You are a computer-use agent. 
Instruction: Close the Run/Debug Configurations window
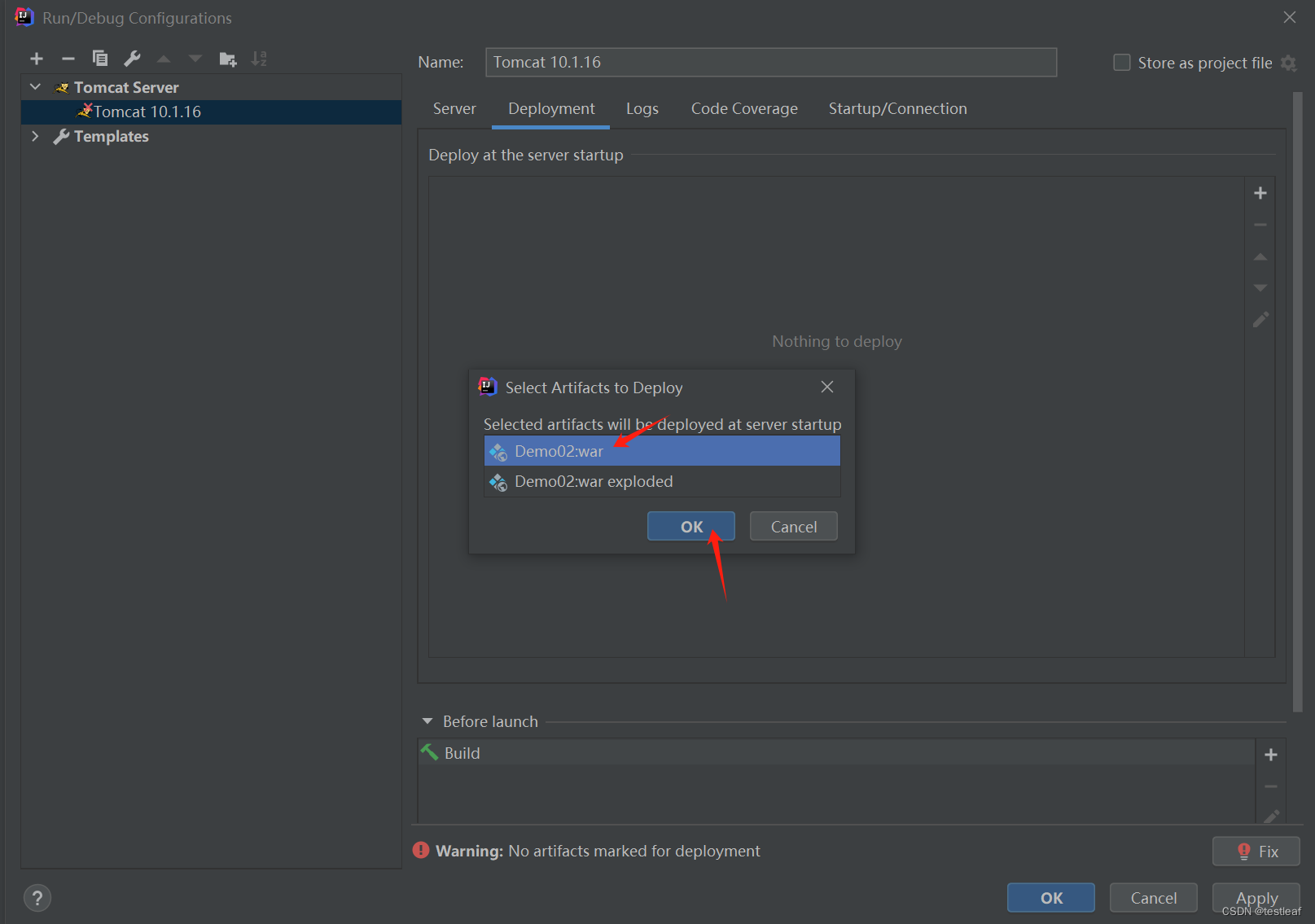tap(1290, 17)
